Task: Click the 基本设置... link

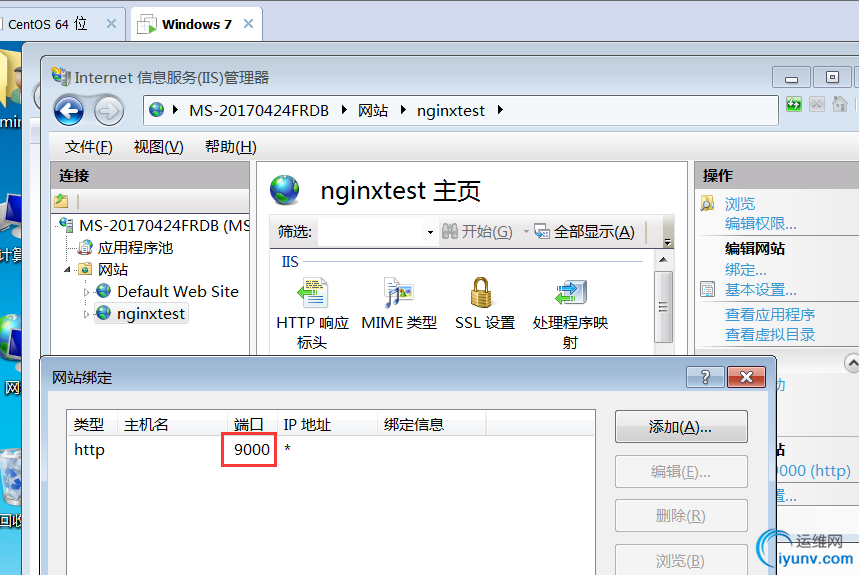Action: point(760,289)
